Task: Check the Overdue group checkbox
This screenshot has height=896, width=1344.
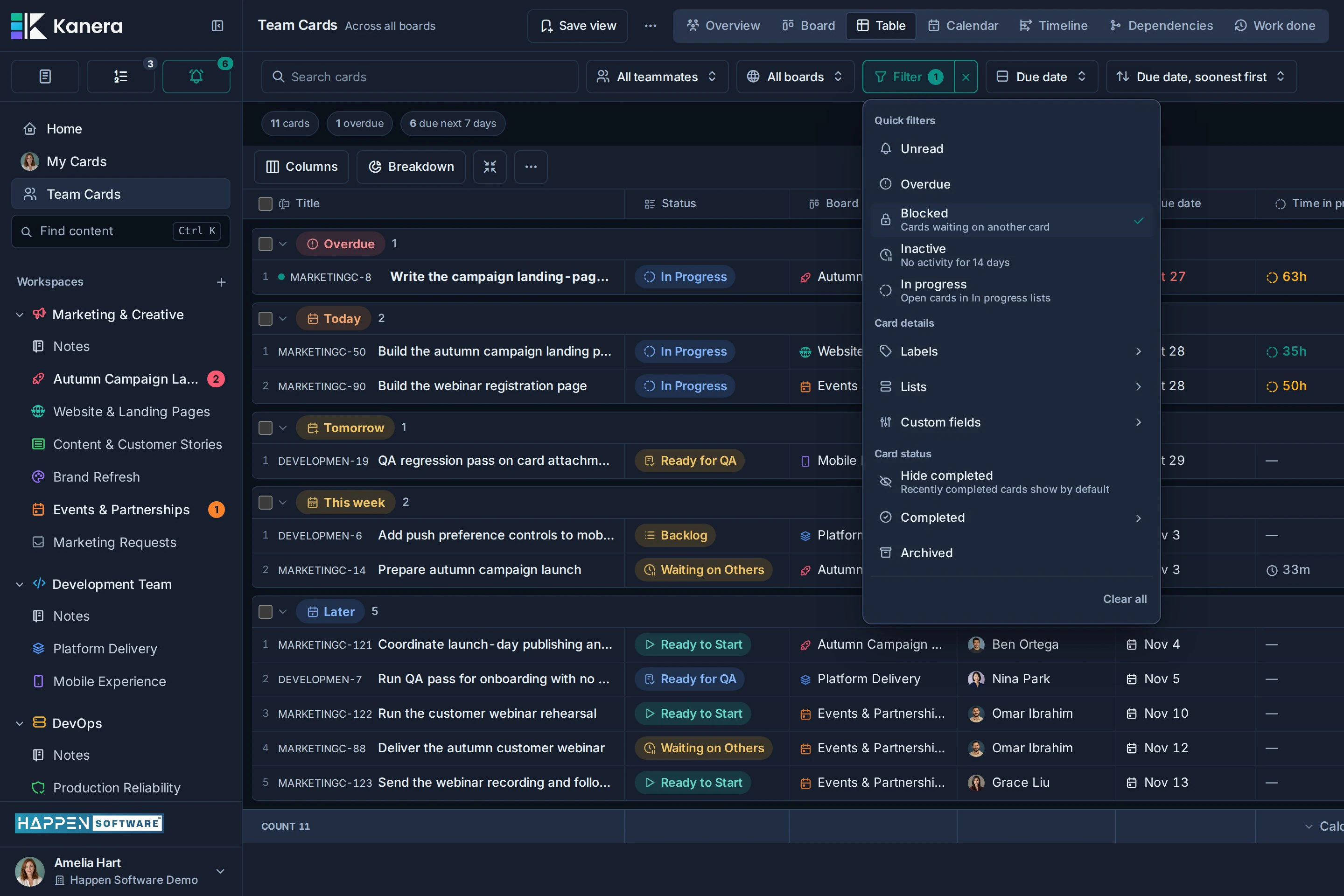Action: pos(265,244)
